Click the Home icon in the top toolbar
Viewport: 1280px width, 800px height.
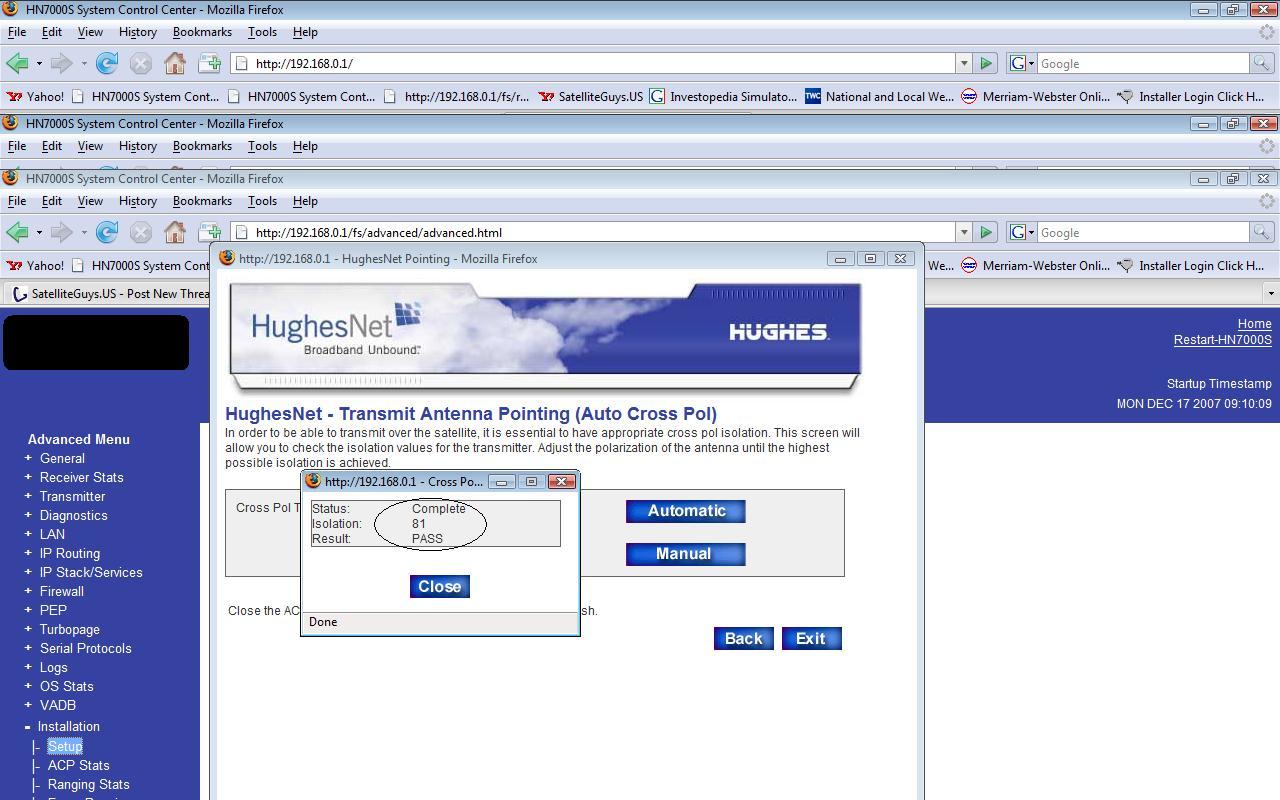pyautogui.click(x=175, y=63)
